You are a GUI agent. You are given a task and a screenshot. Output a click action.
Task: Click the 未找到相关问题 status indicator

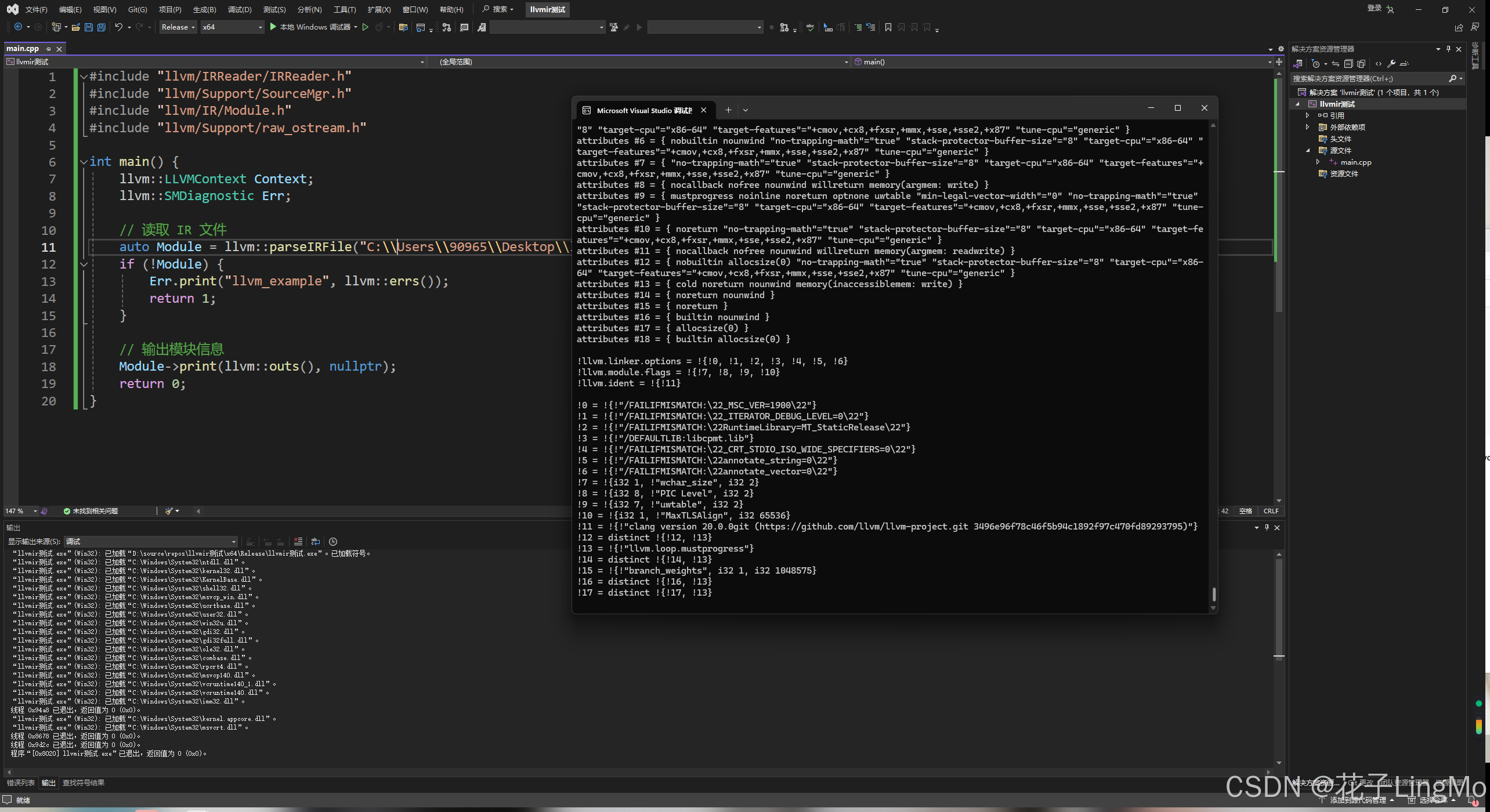pos(91,511)
